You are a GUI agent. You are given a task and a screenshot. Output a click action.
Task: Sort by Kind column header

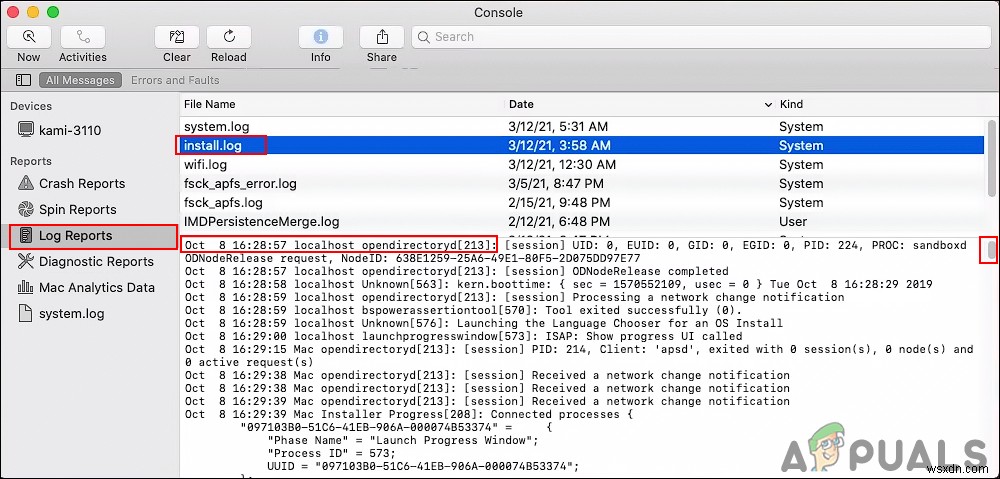[x=791, y=104]
